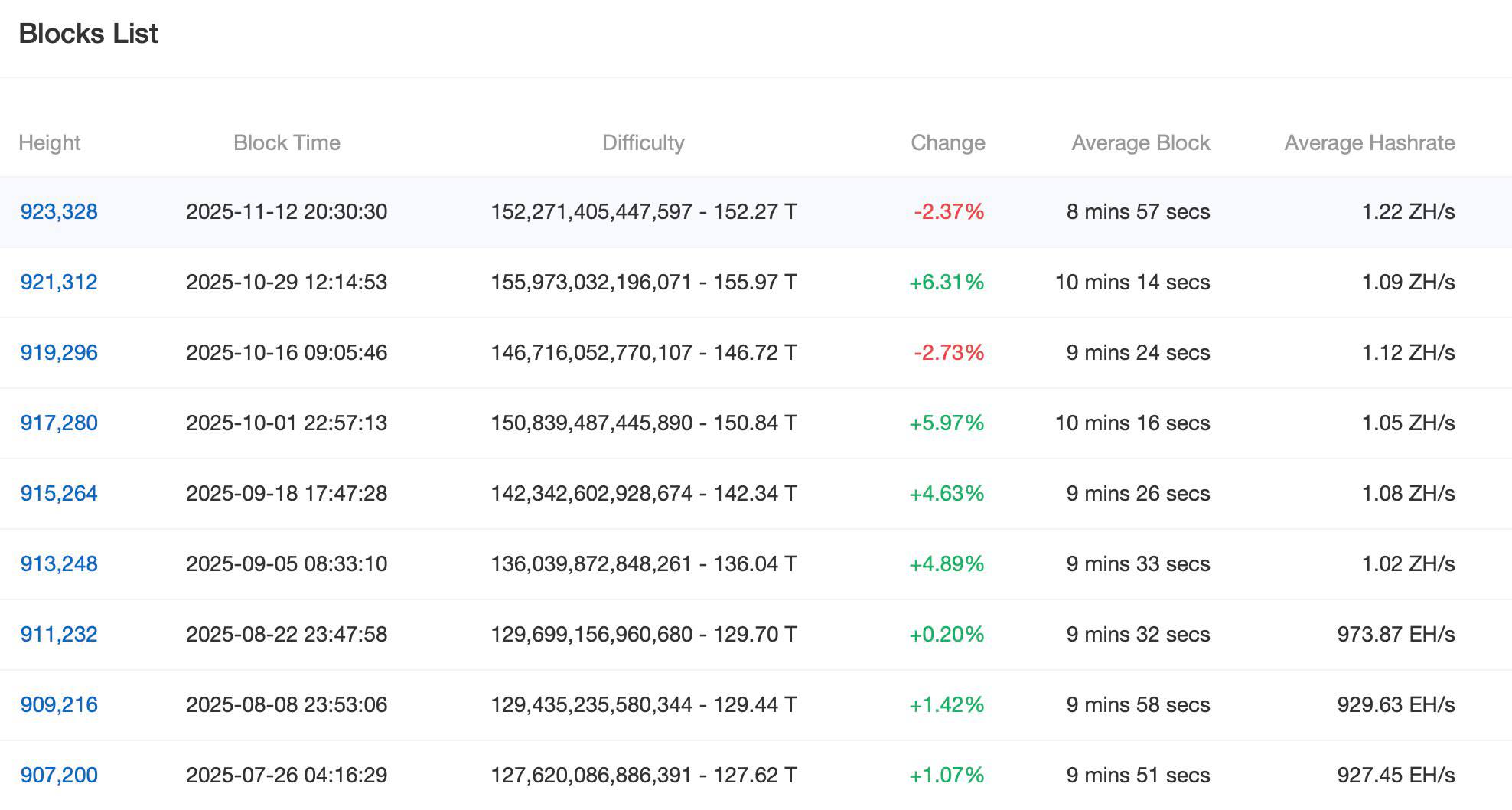Open block 917,280 details

tap(59, 423)
